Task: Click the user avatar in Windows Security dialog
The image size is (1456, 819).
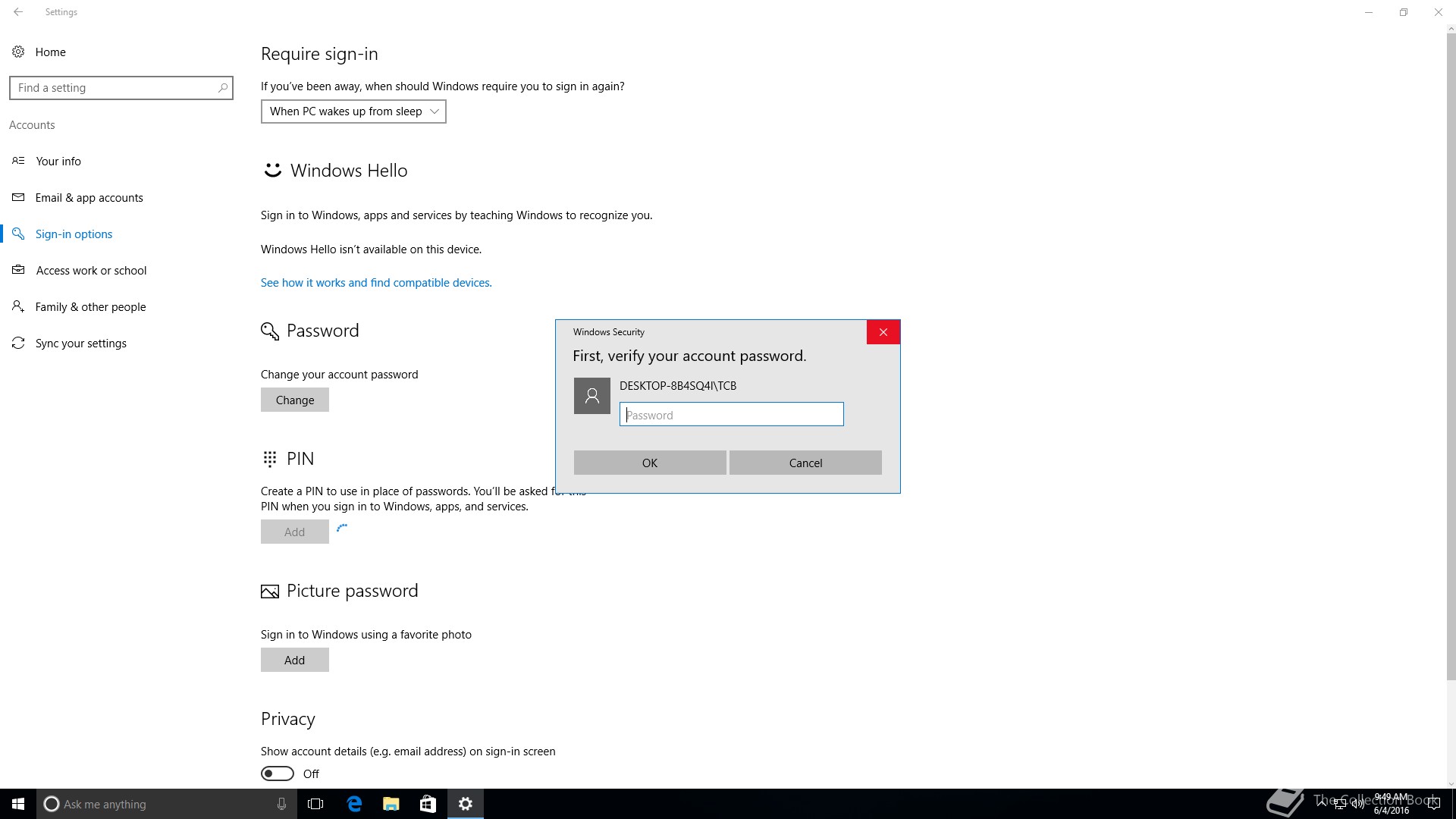Action: (x=592, y=396)
